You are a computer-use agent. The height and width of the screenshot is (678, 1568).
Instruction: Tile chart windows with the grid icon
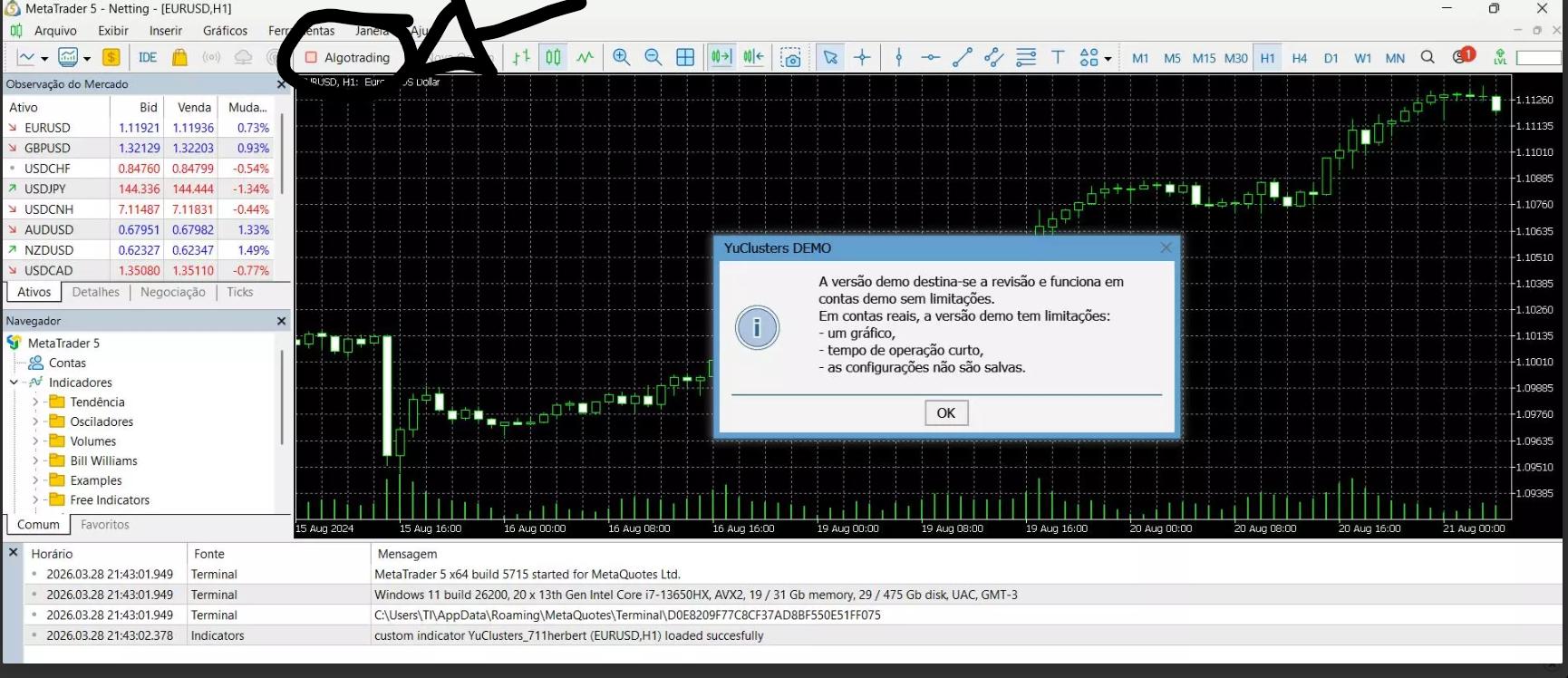pos(685,57)
